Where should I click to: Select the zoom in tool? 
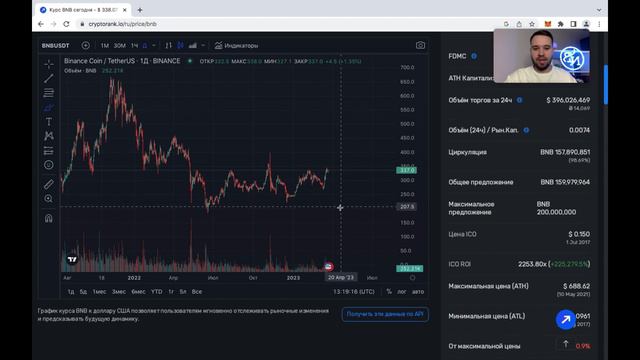[49, 199]
